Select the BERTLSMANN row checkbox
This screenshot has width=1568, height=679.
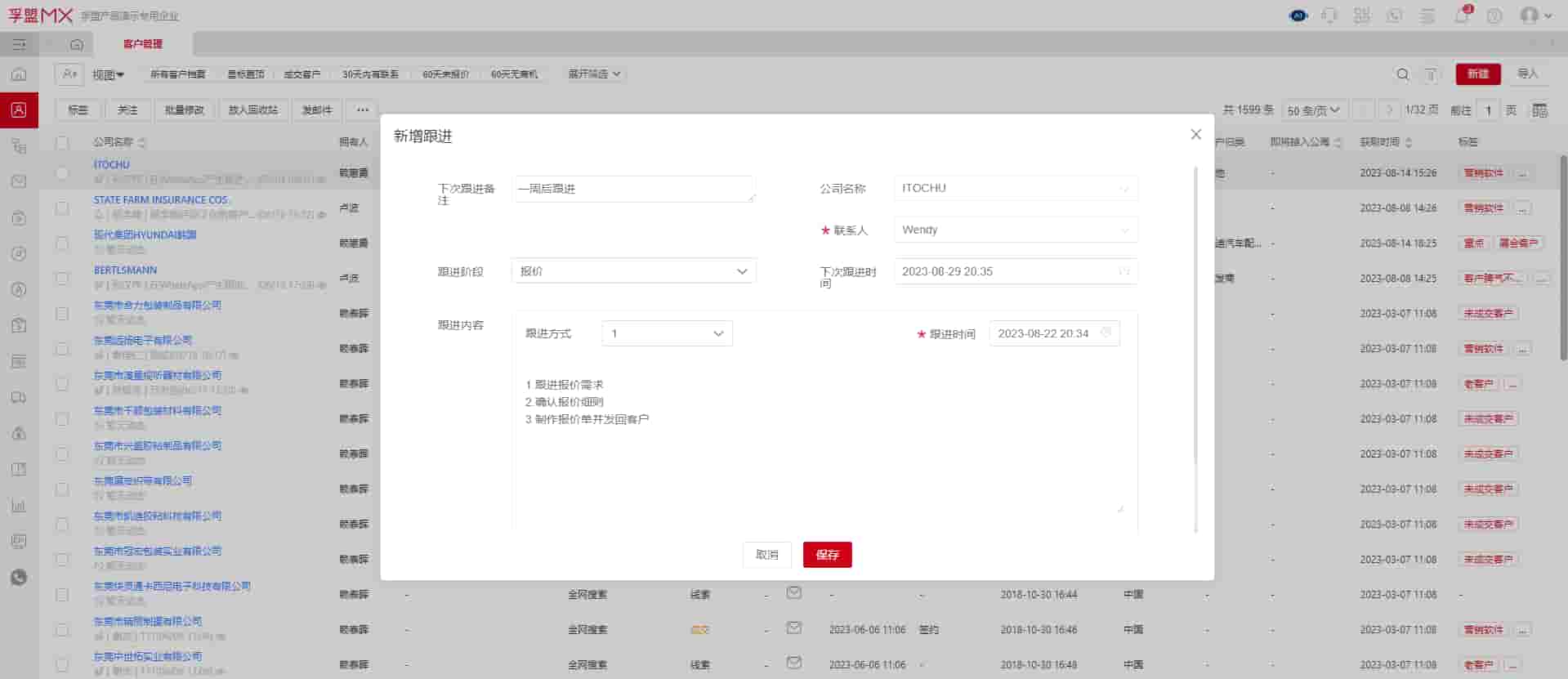click(x=62, y=279)
